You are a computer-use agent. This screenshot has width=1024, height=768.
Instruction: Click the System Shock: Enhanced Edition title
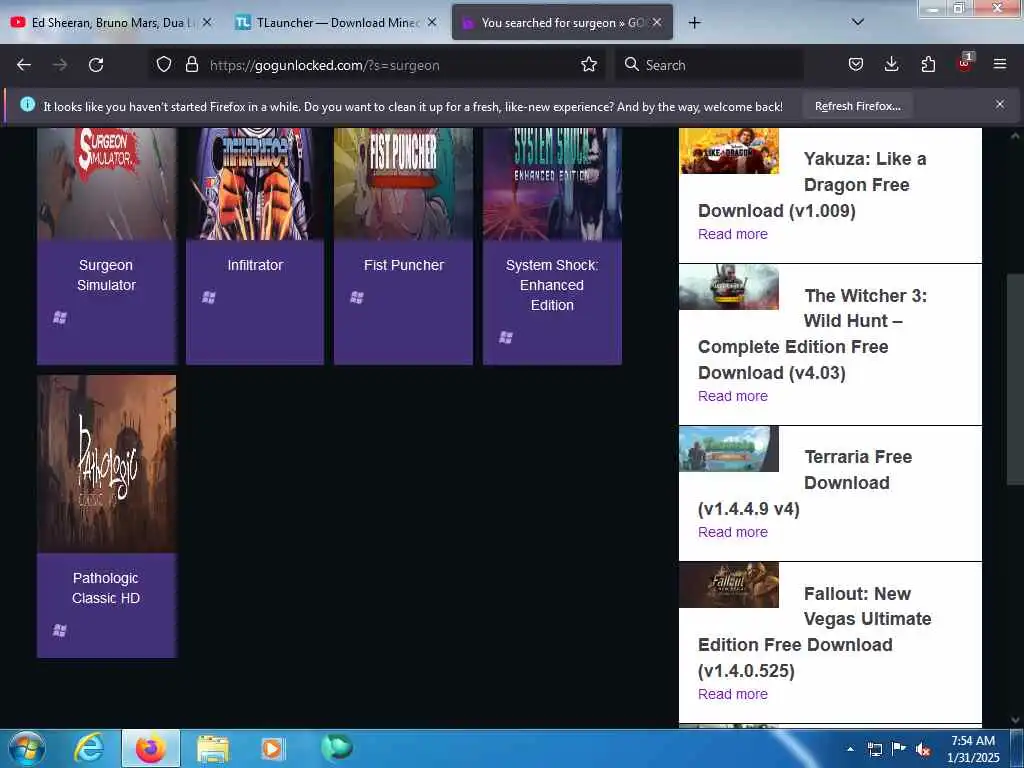pyautogui.click(x=552, y=285)
